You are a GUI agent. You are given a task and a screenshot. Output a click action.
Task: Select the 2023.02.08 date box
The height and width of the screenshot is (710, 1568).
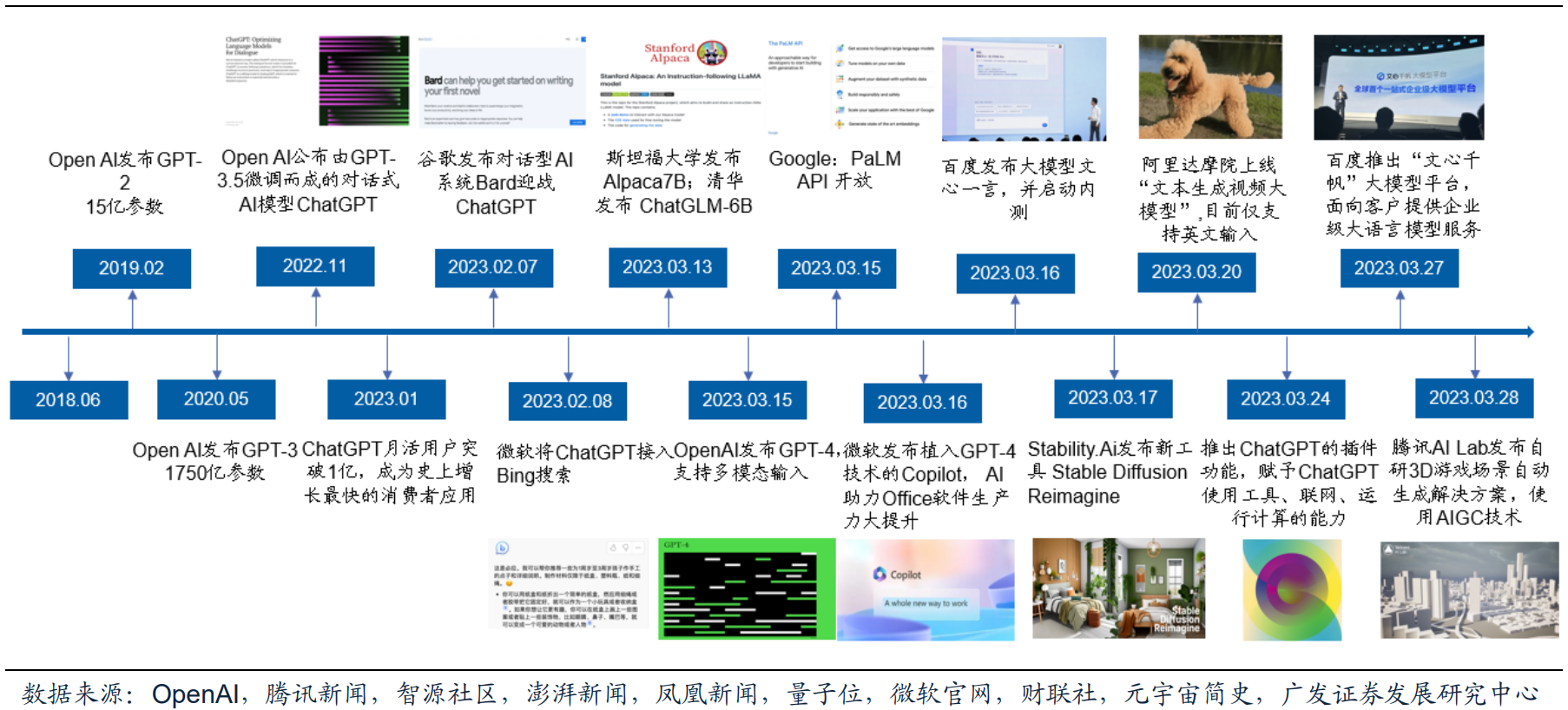click(568, 402)
